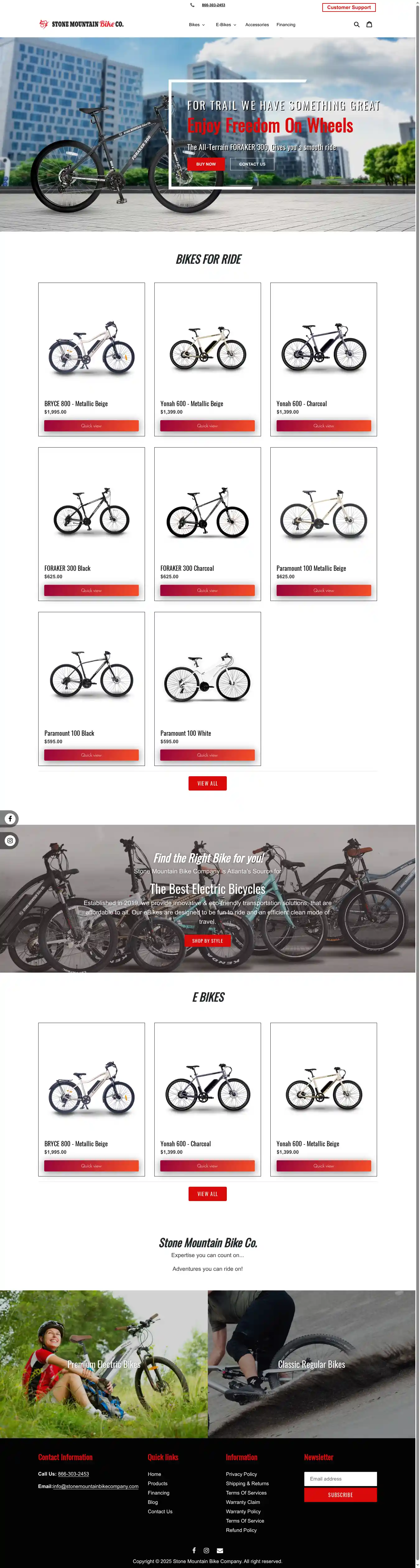Focus the newsletter Email address field
This screenshot has height=1568, width=420.
(340, 1479)
